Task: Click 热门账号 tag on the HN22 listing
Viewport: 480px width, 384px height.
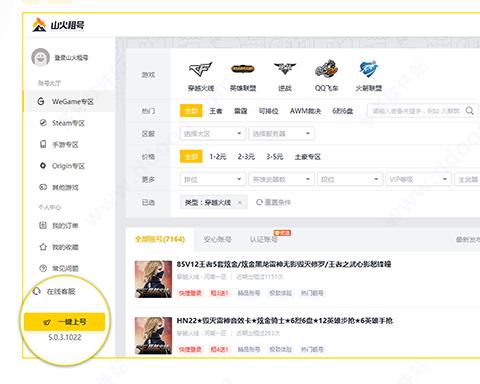Action: tap(312, 349)
